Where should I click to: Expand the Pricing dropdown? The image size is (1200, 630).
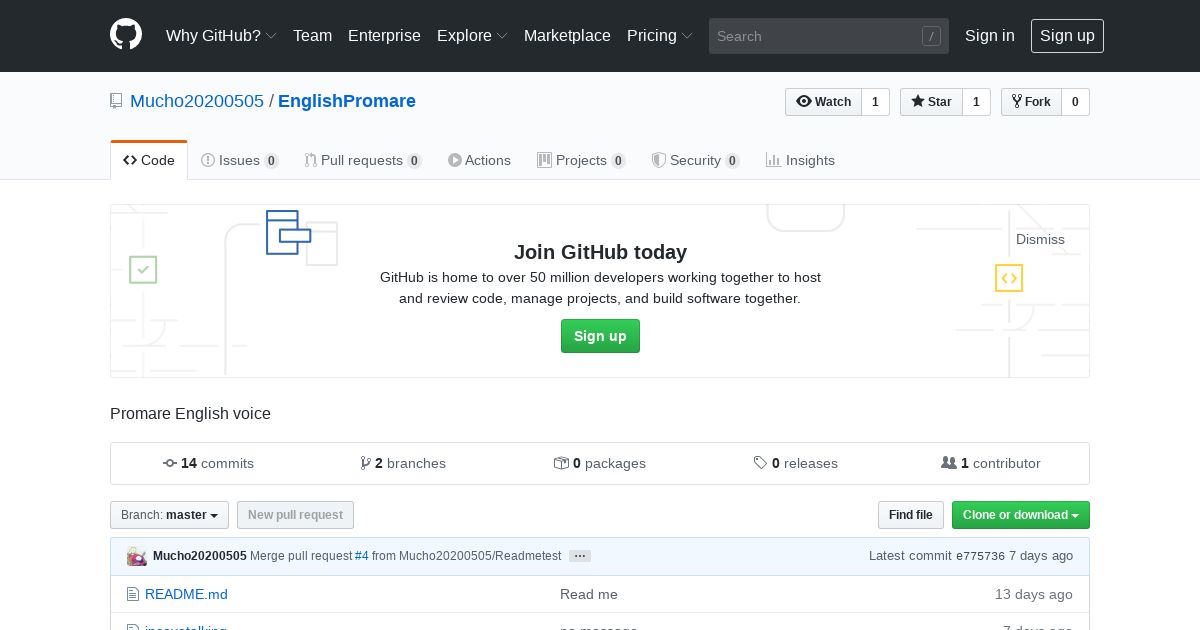pyautogui.click(x=659, y=35)
